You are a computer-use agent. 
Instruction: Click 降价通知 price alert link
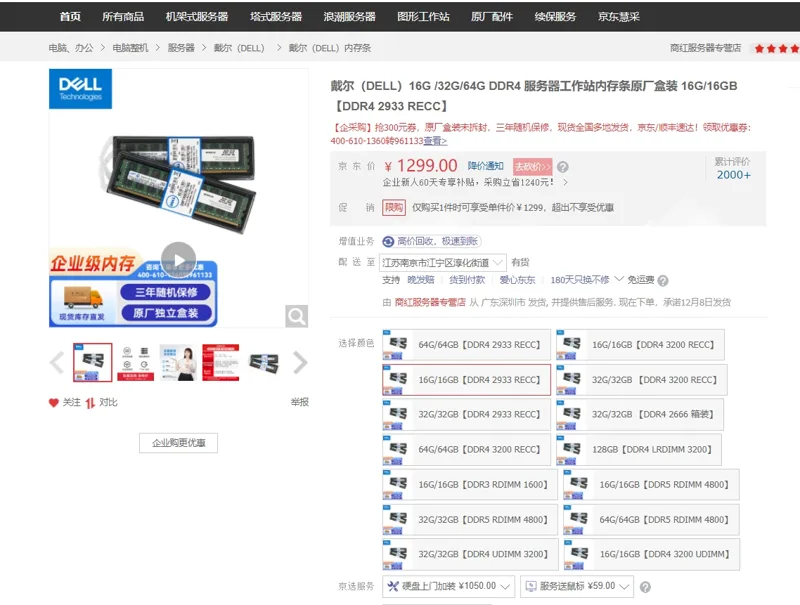click(485, 166)
